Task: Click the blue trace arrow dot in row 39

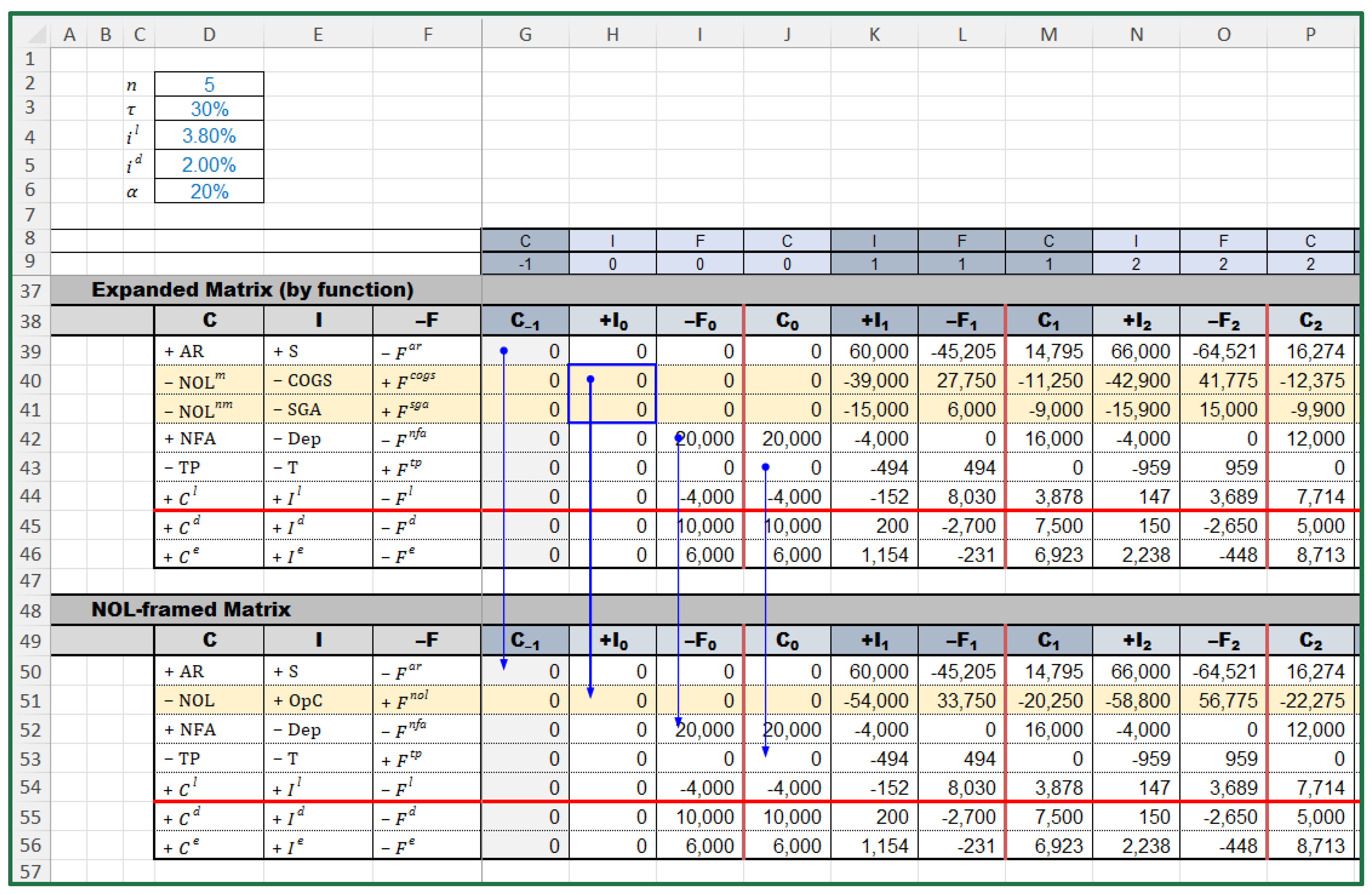Action: [x=503, y=350]
